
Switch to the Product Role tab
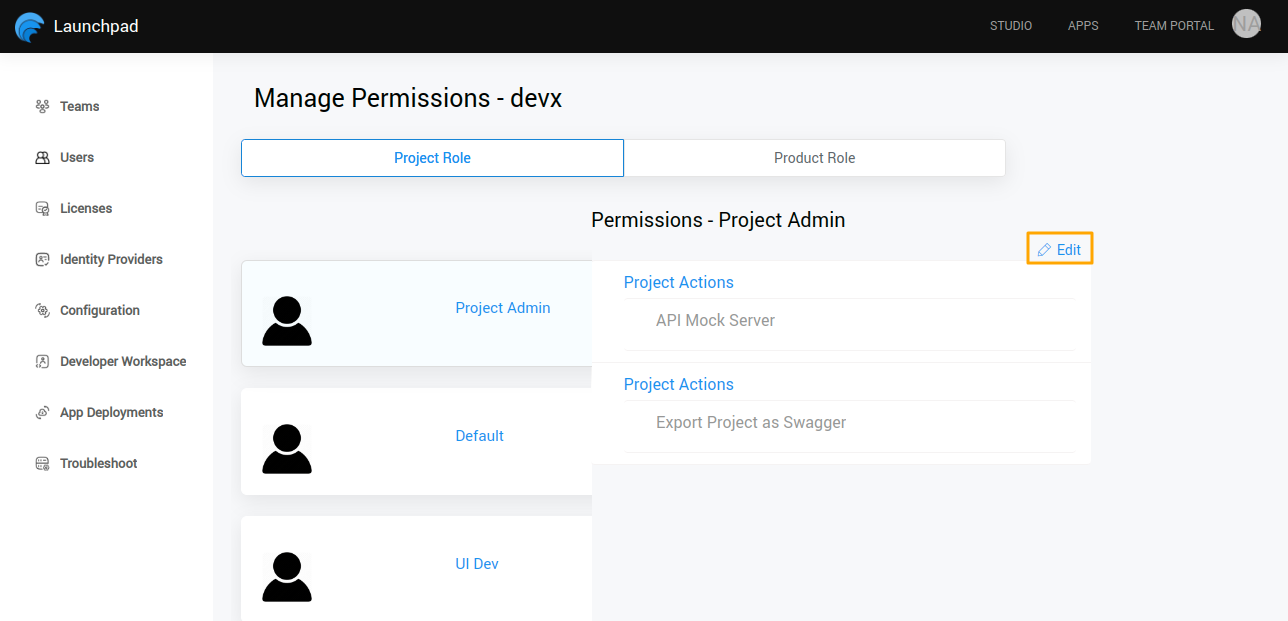click(x=814, y=158)
